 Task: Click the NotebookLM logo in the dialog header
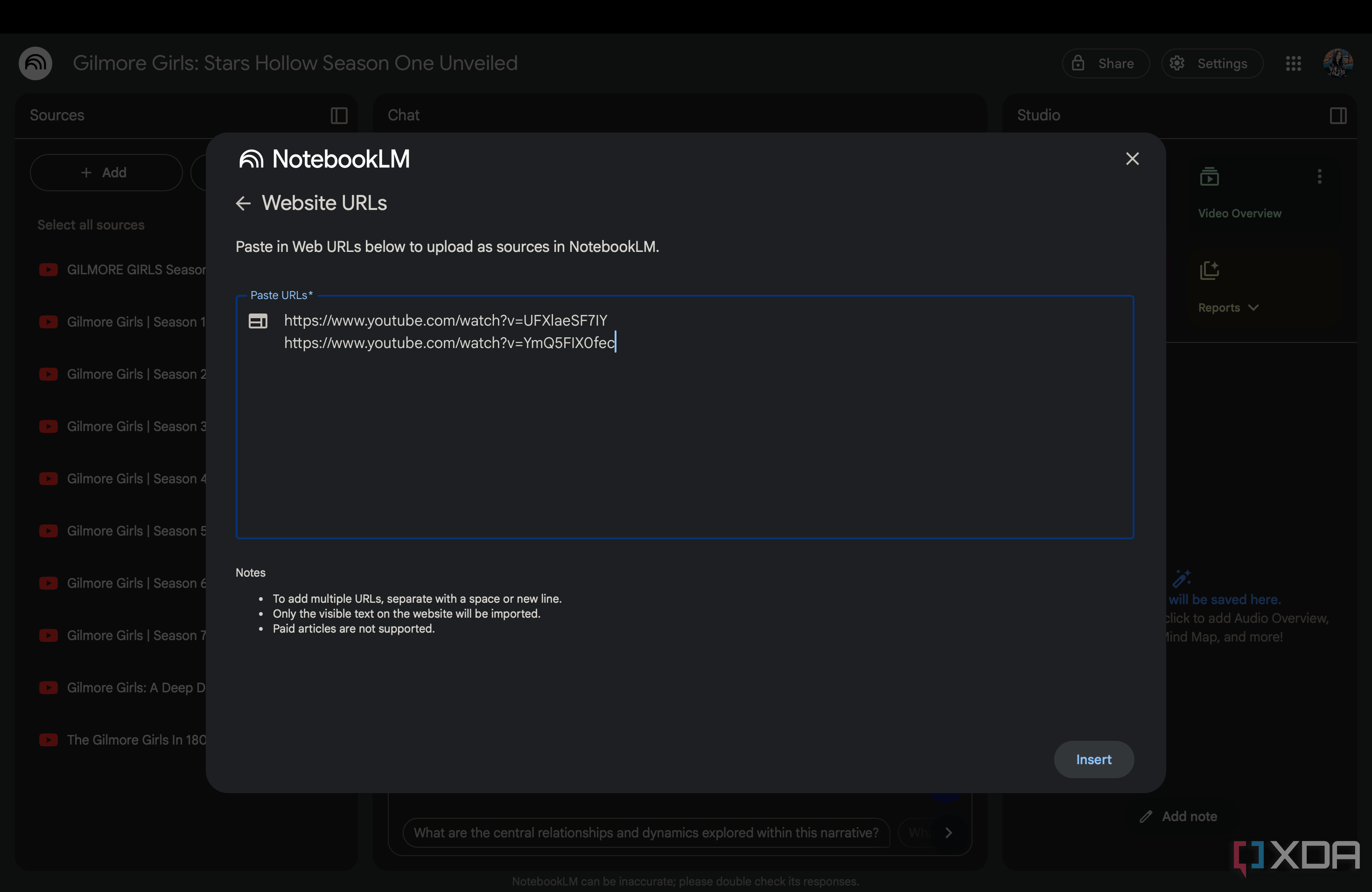coord(324,159)
